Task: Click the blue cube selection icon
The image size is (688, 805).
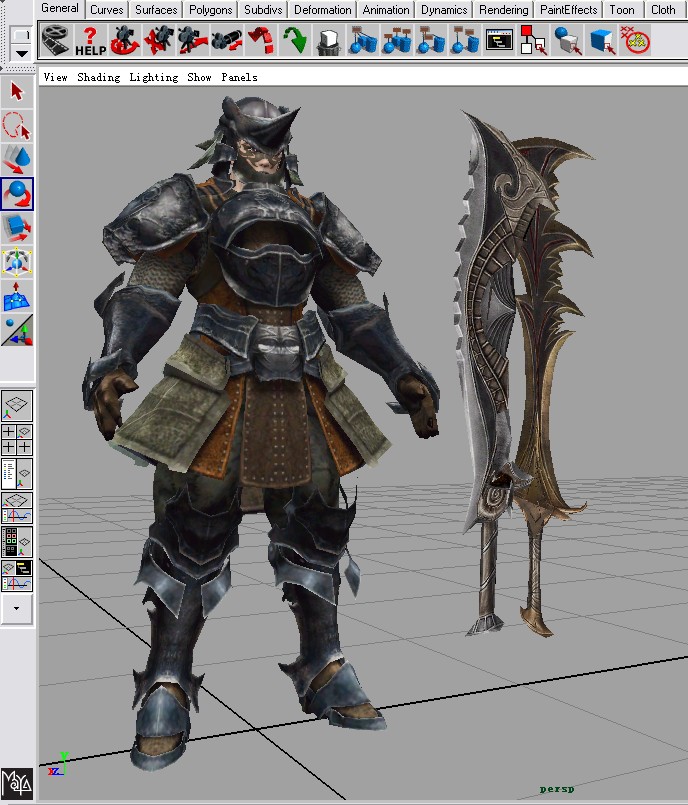Action: [602, 40]
